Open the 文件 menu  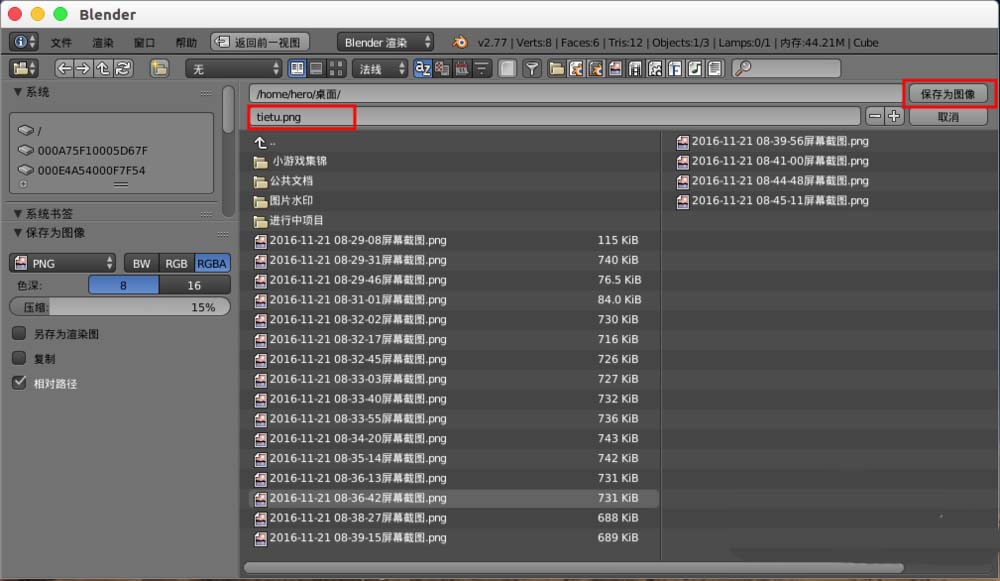pyautogui.click(x=60, y=42)
